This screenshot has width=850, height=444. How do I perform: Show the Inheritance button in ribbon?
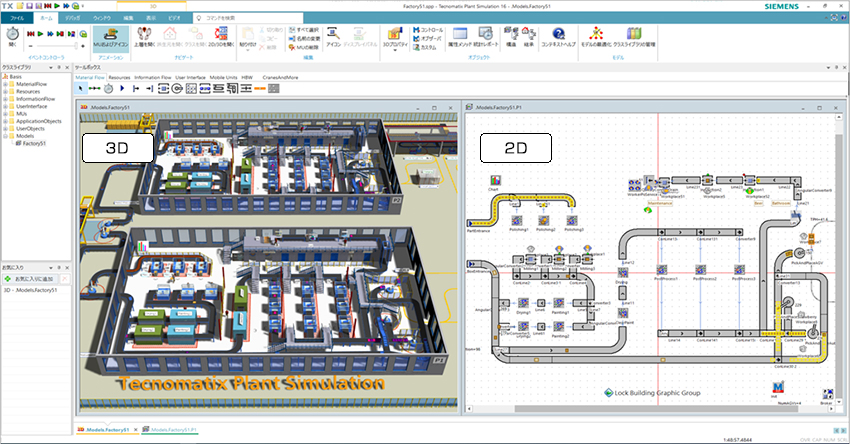[529, 37]
